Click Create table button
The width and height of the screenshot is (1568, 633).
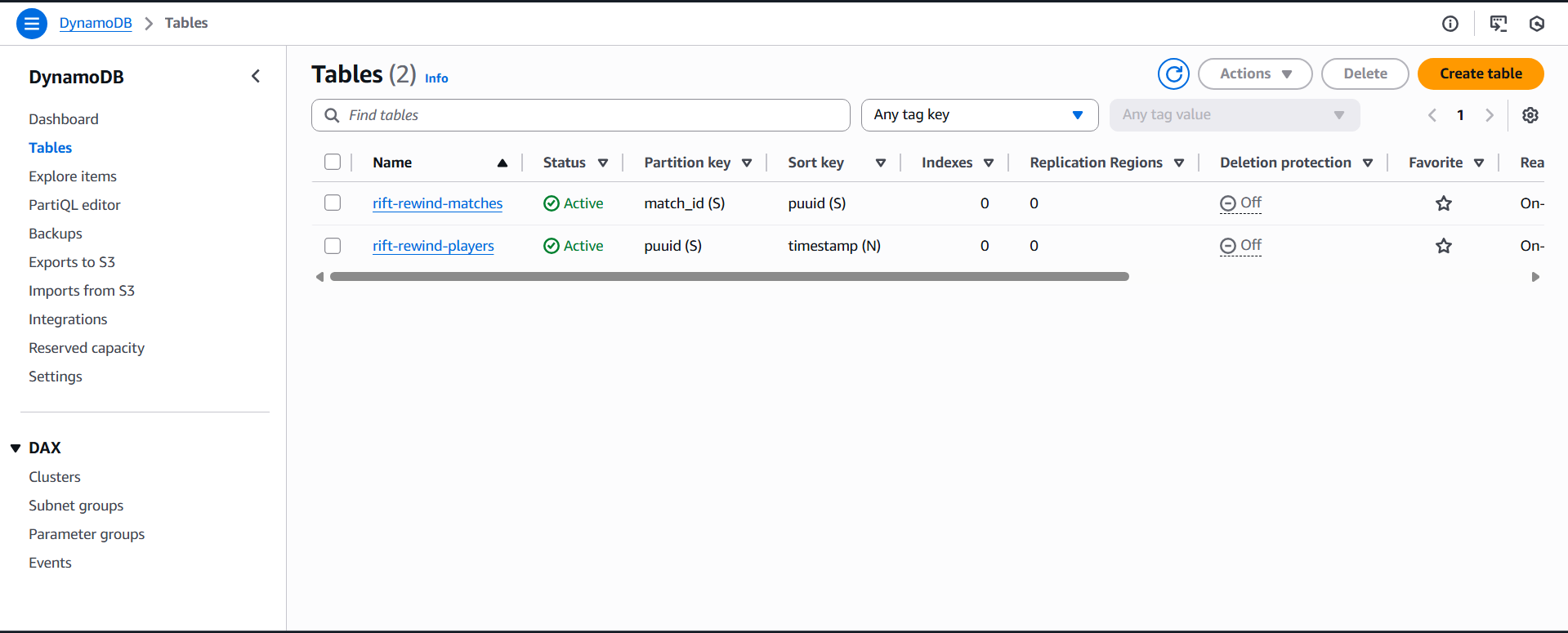point(1481,74)
